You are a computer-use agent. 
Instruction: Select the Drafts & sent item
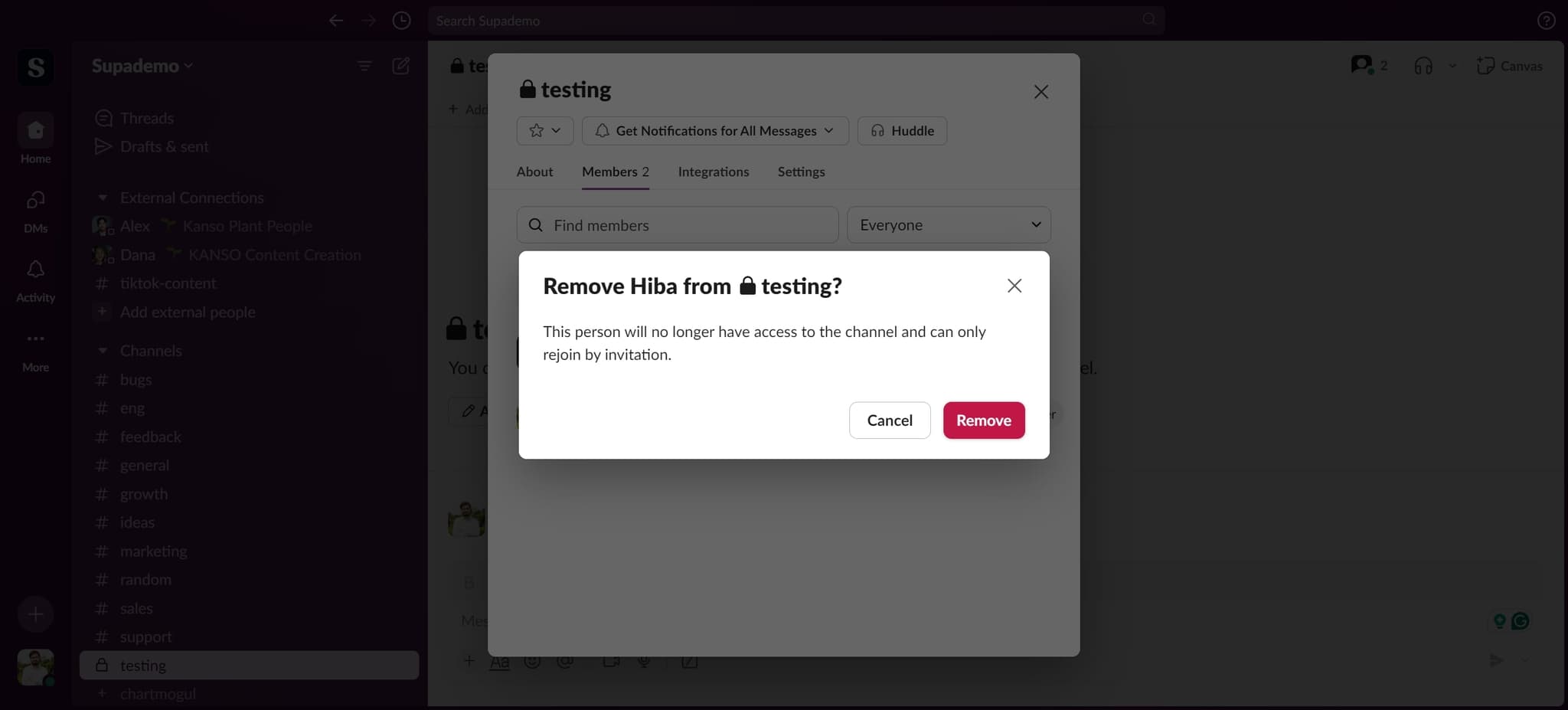tap(163, 146)
